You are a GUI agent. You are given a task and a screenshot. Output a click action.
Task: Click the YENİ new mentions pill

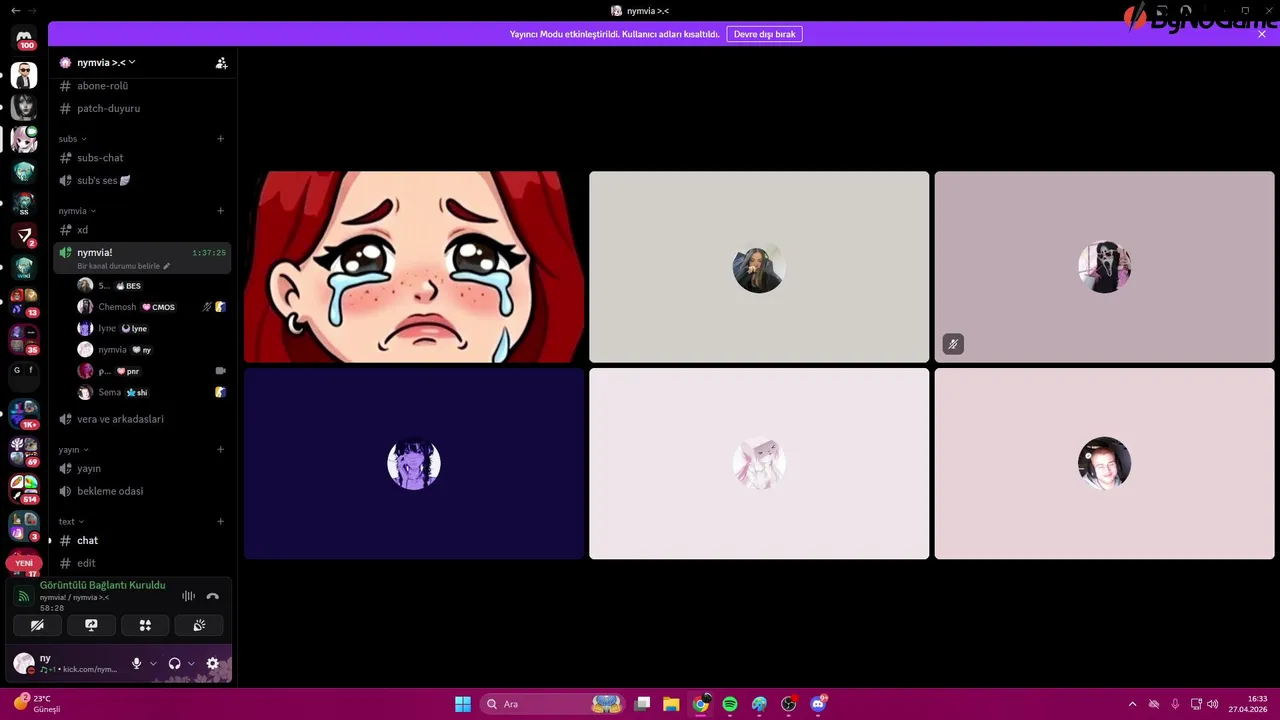pyautogui.click(x=24, y=563)
